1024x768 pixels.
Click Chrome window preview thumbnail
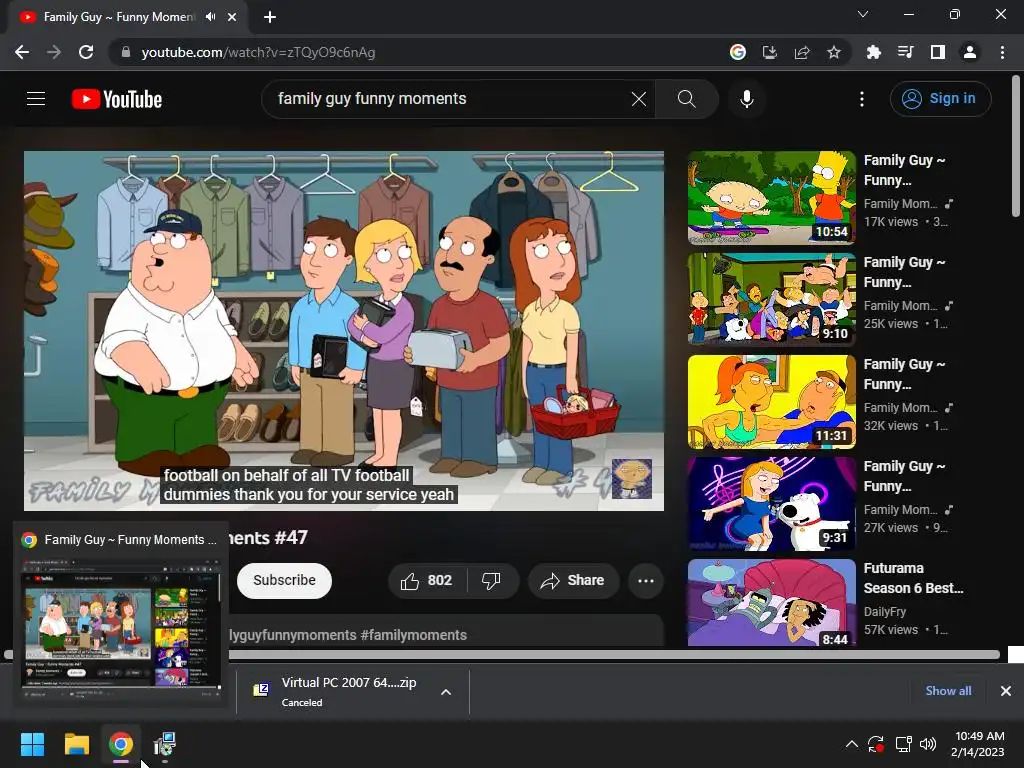(121, 622)
